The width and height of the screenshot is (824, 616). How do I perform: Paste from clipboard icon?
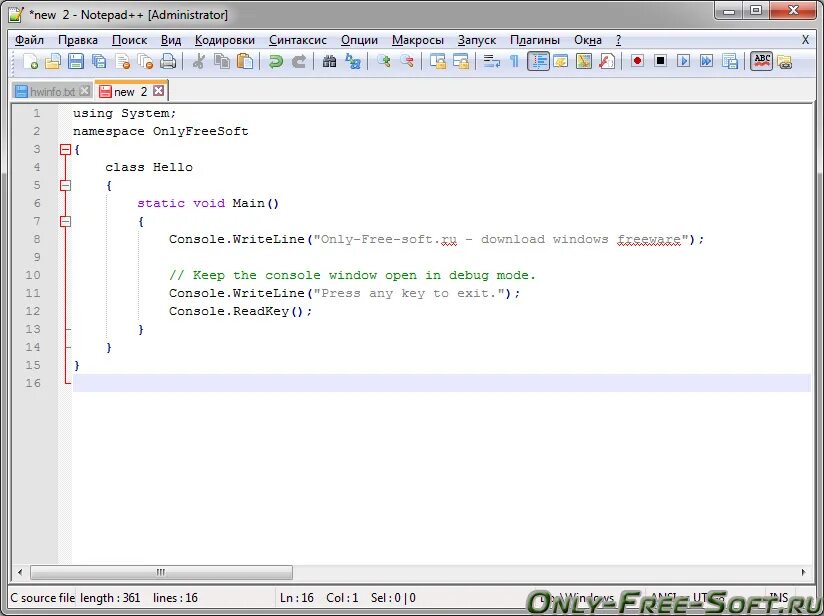point(245,61)
